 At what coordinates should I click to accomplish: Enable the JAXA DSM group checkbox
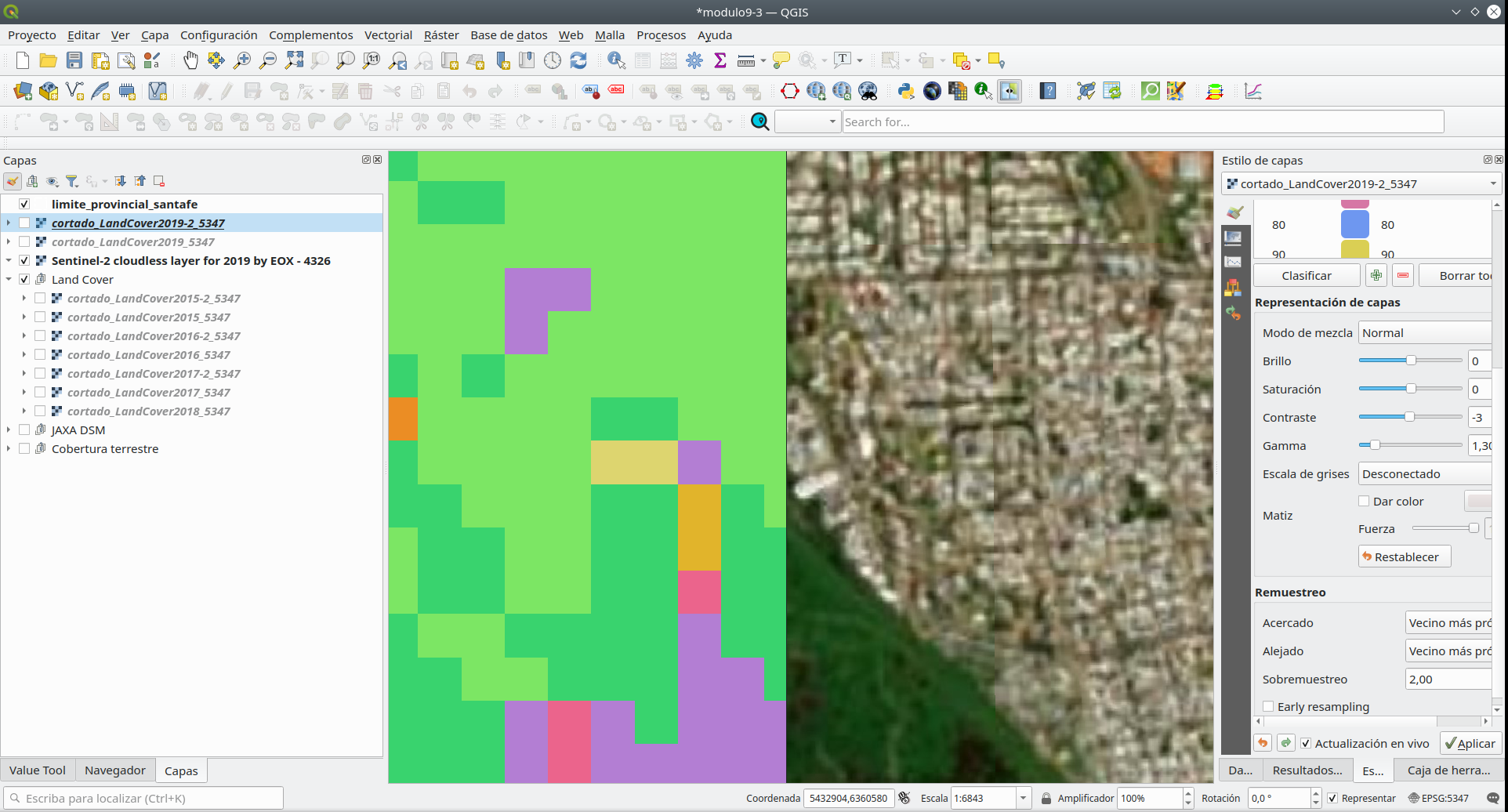click(24, 430)
